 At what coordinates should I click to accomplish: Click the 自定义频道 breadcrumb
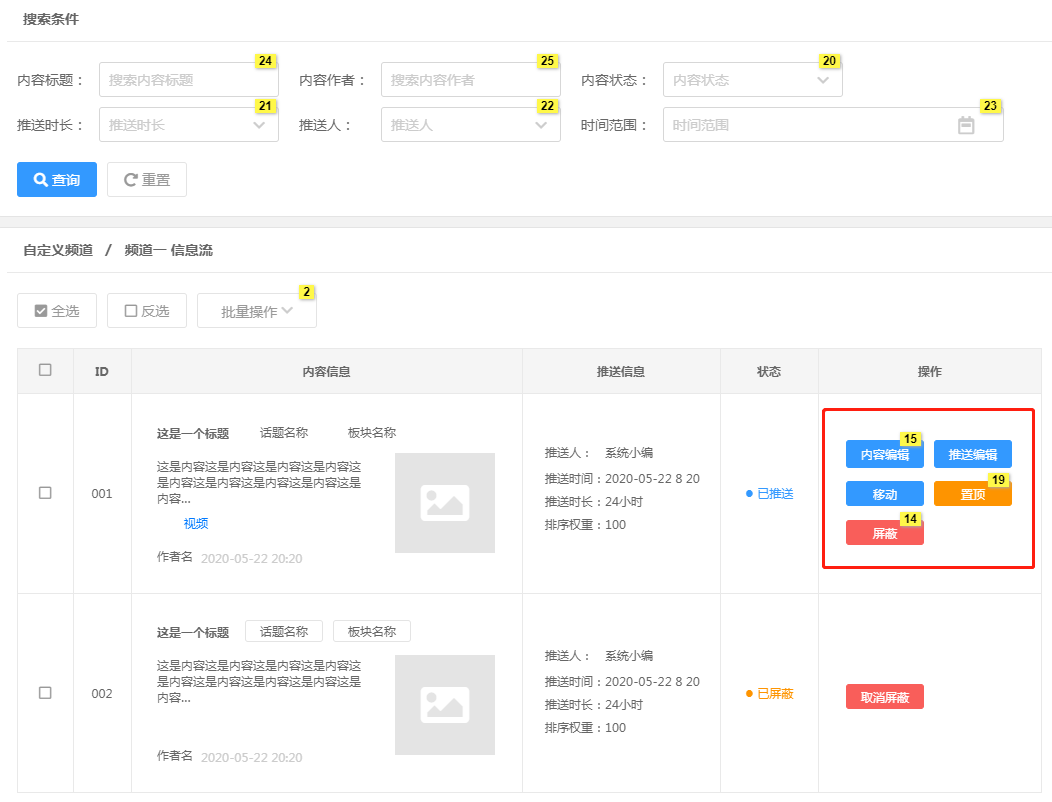(x=58, y=250)
